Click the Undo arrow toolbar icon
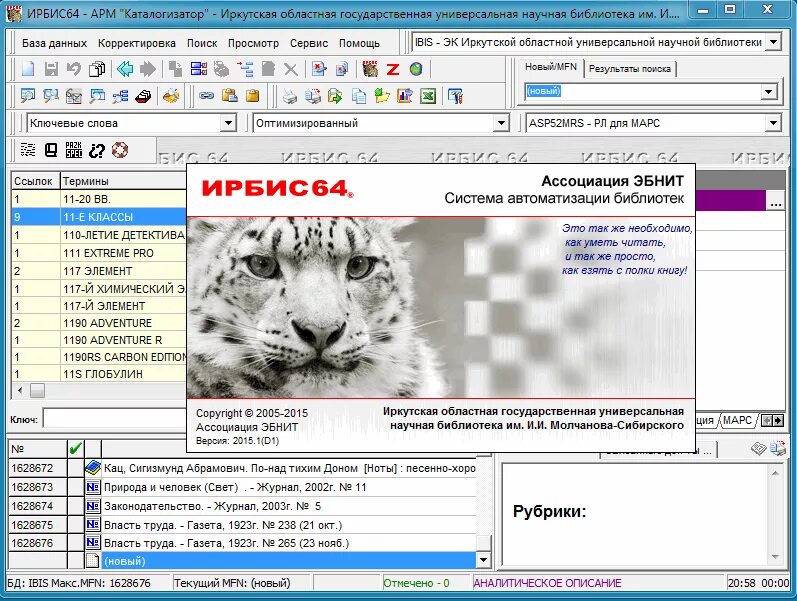Image resolution: width=797 pixels, height=601 pixels. pos(74,69)
